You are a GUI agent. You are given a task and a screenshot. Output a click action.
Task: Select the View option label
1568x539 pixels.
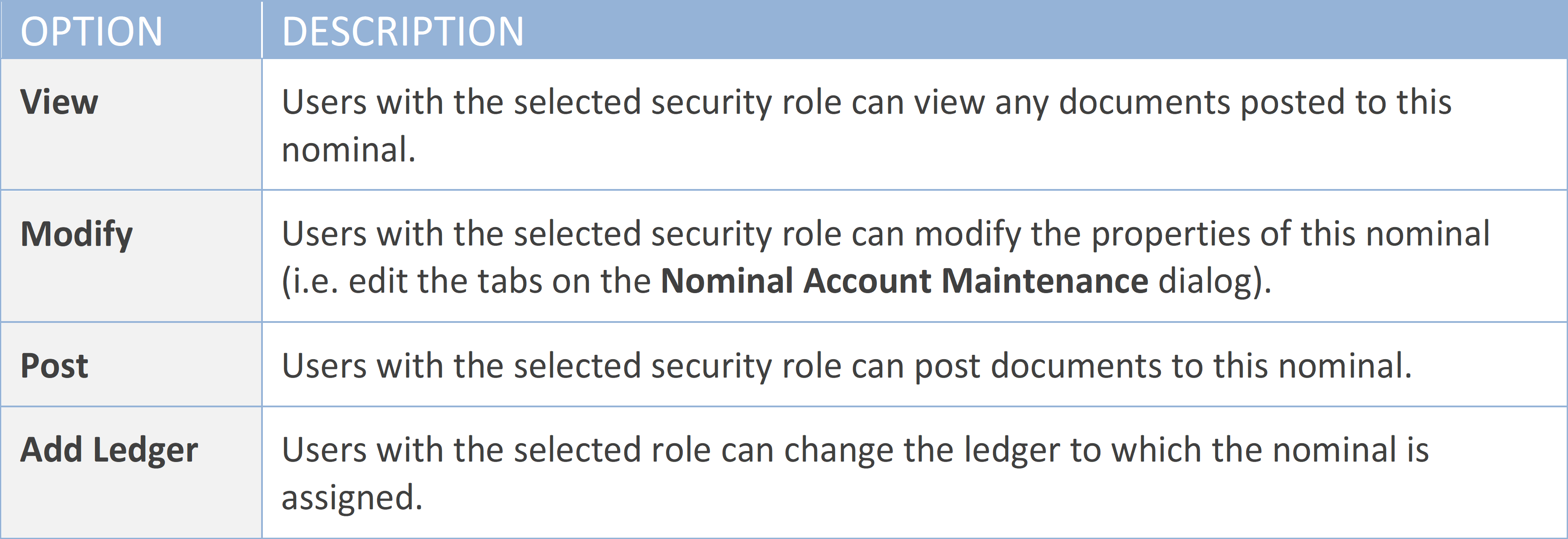coord(59,101)
